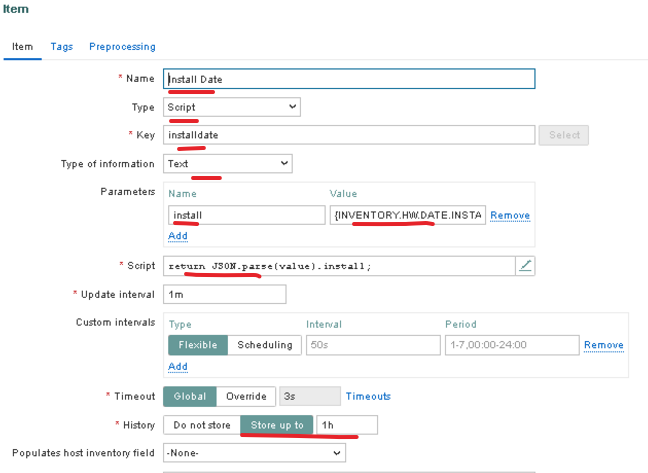The height and width of the screenshot is (473, 648).
Task: Remove the install parameter row
Action: tap(510, 215)
